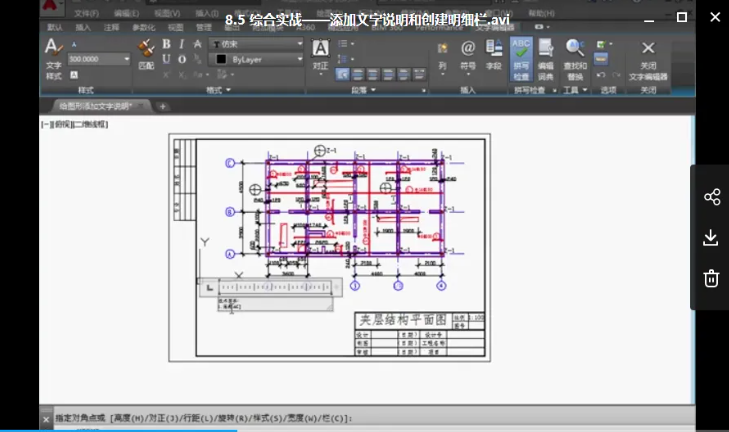Click the 匹配 match text properties brush
Image resolution: width=729 pixels, height=432 pixels.
[x=146, y=55]
